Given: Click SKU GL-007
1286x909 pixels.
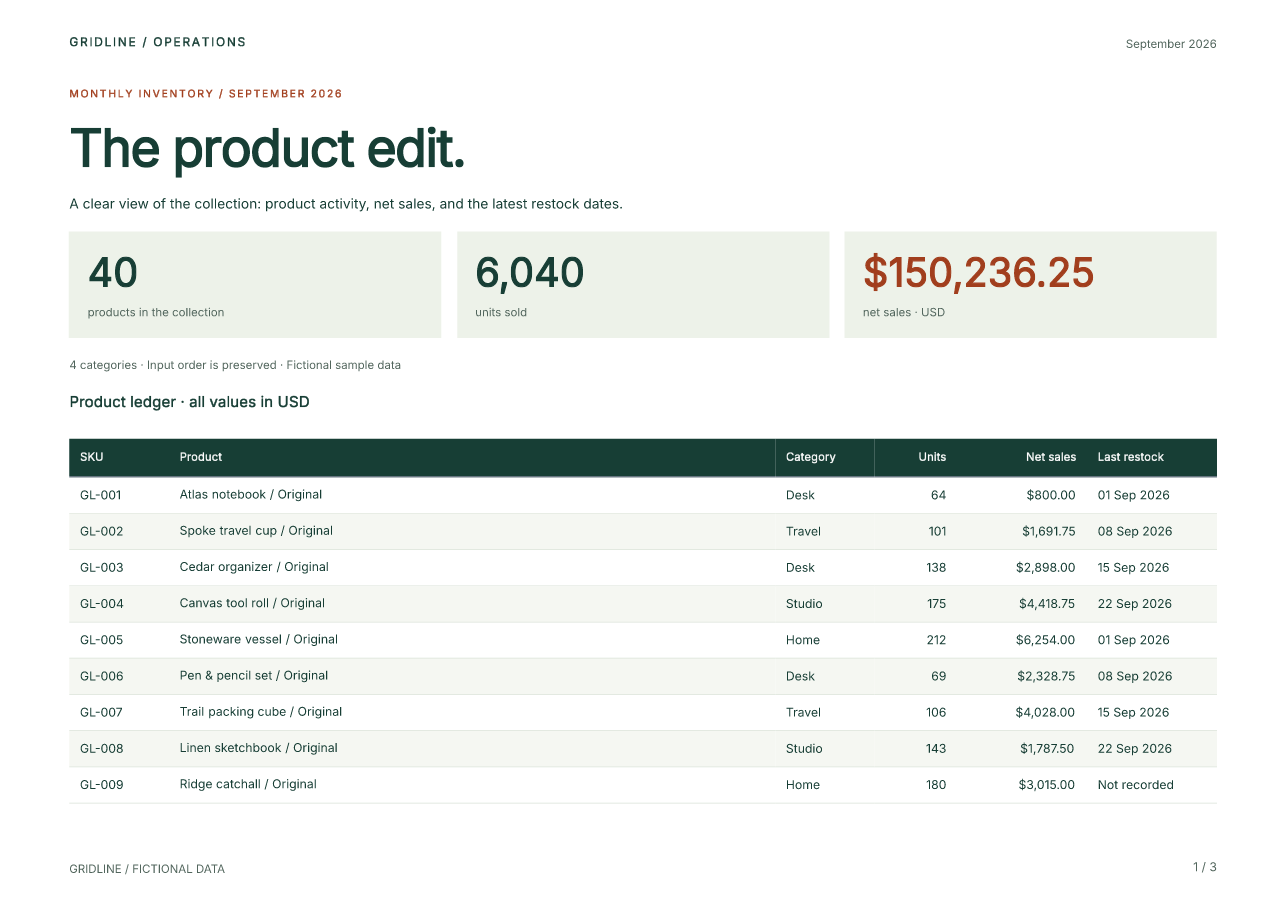Looking at the screenshot, I should pos(102,712).
